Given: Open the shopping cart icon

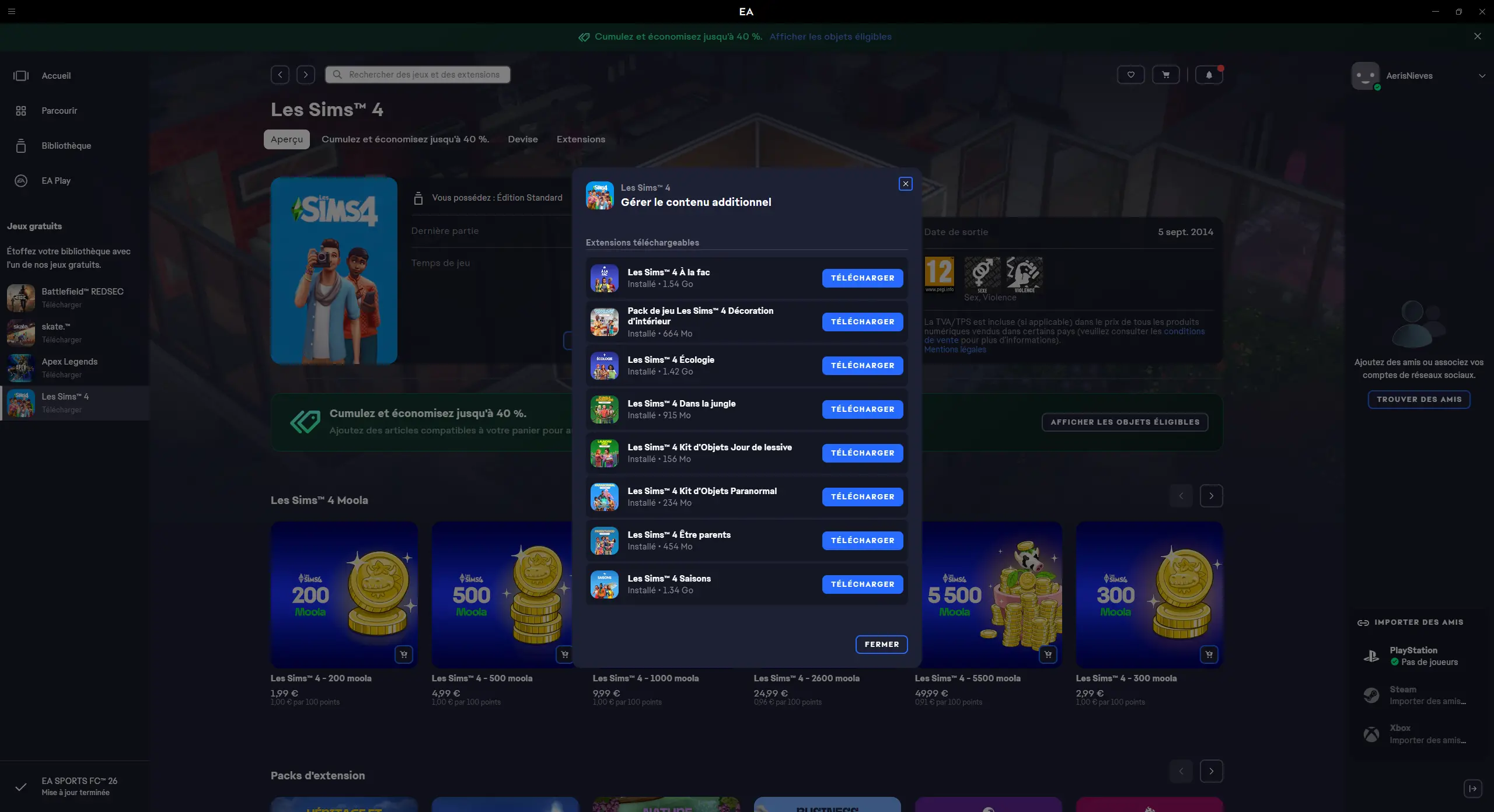Looking at the screenshot, I should pyautogui.click(x=1166, y=75).
